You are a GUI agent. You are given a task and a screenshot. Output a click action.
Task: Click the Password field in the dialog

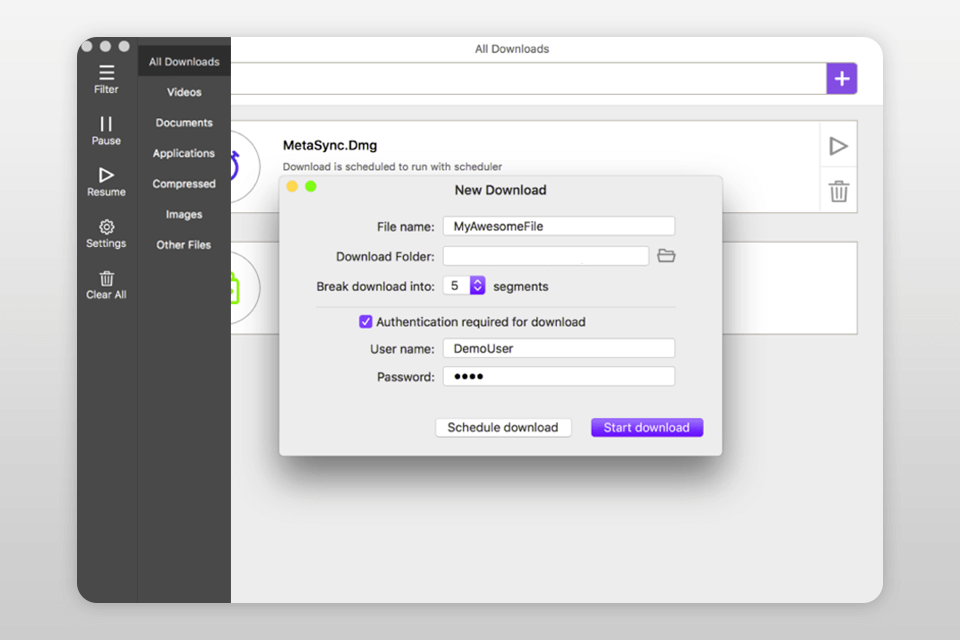(x=558, y=376)
